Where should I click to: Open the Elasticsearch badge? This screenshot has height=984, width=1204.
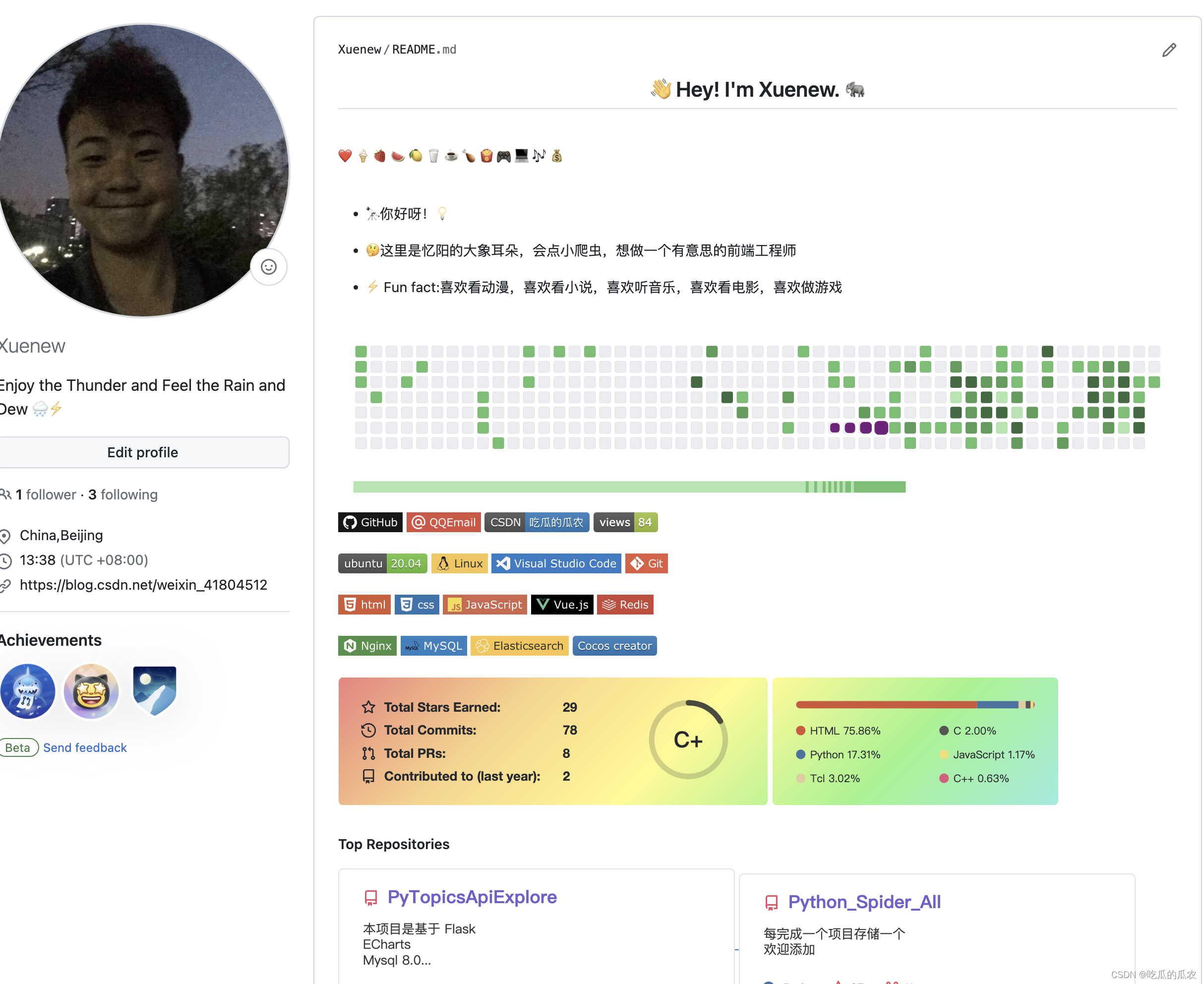[x=519, y=645]
